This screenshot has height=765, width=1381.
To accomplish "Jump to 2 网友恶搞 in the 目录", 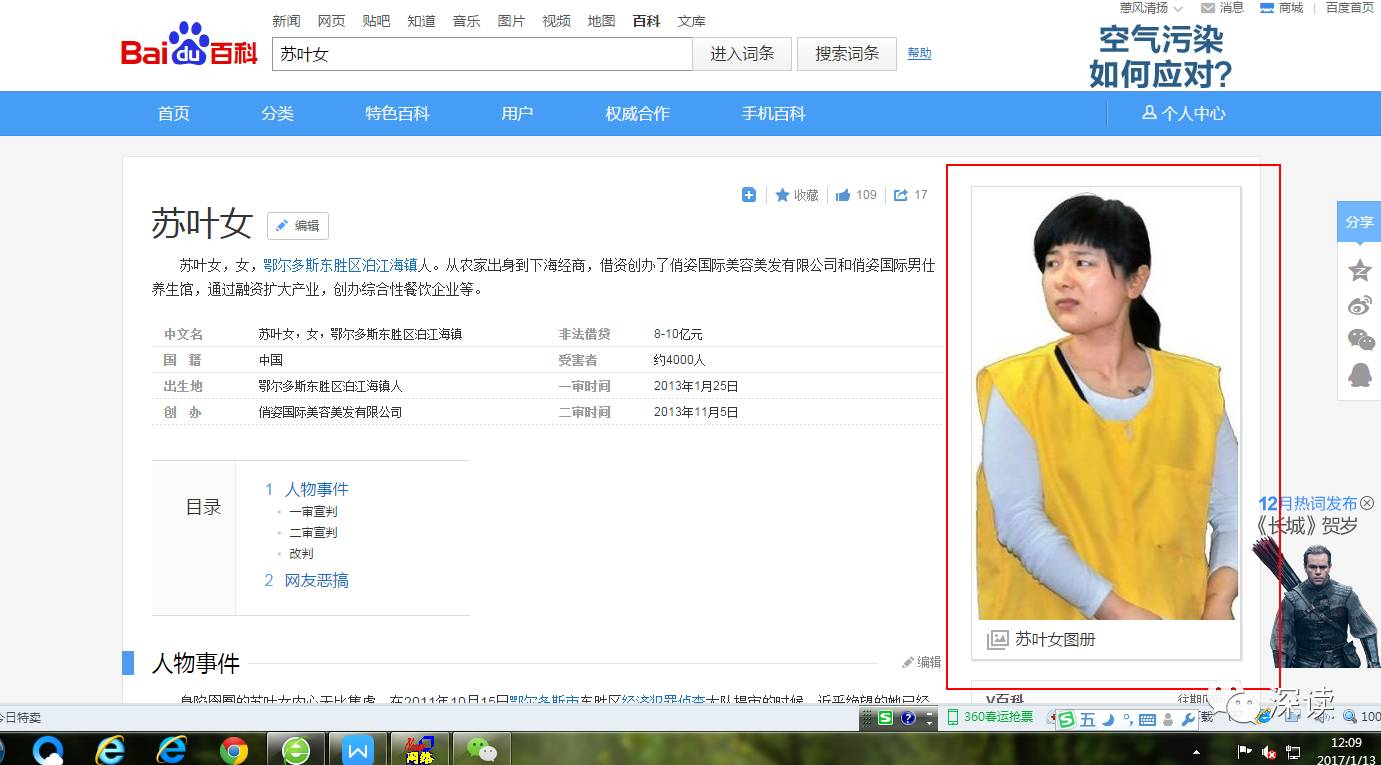I will pyautogui.click(x=306, y=580).
